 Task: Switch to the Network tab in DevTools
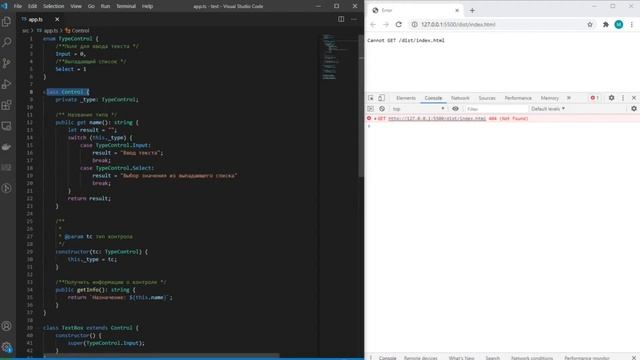pyautogui.click(x=460, y=98)
